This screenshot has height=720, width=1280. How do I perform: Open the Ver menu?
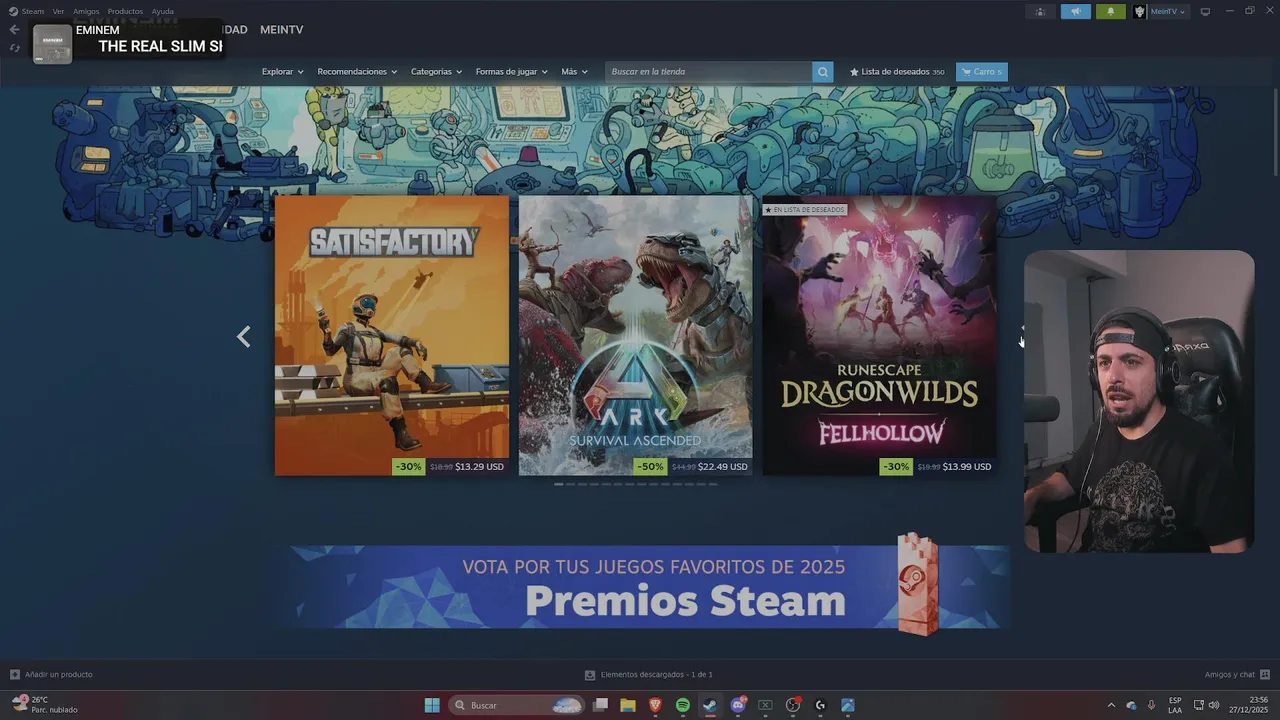click(x=58, y=11)
